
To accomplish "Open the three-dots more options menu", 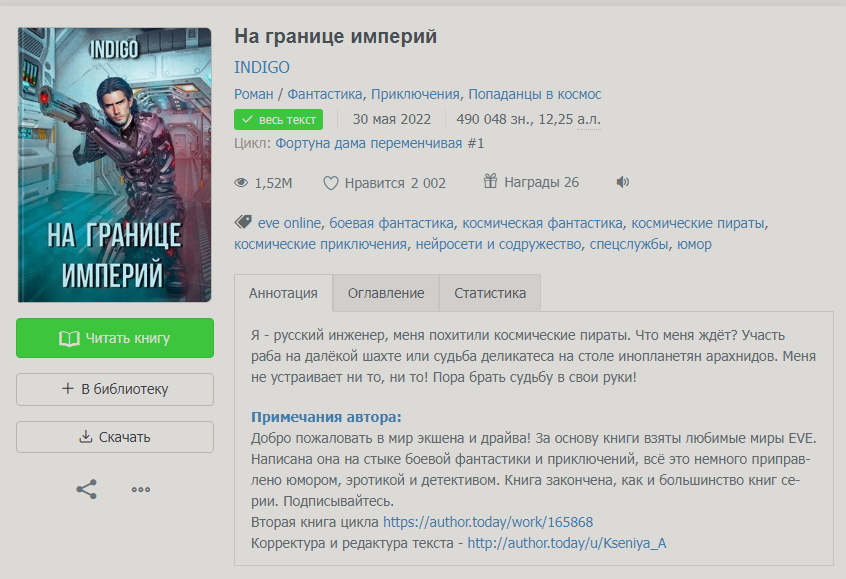I will pyautogui.click(x=141, y=489).
